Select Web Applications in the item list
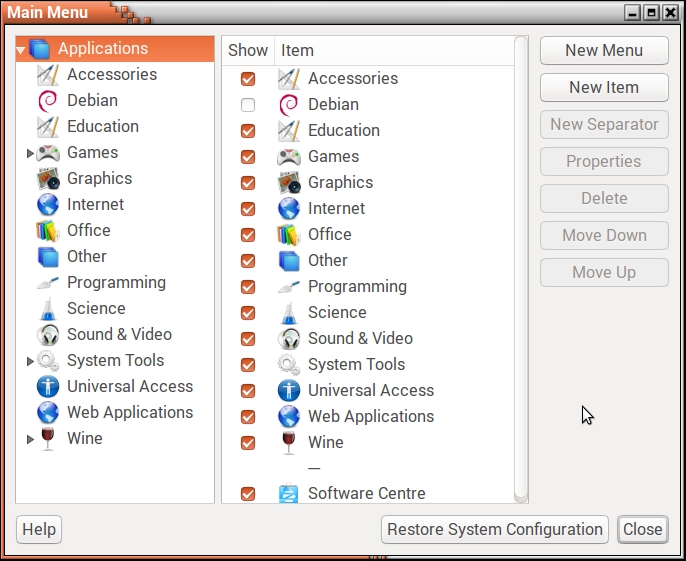686x561 pixels. [370, 417]
